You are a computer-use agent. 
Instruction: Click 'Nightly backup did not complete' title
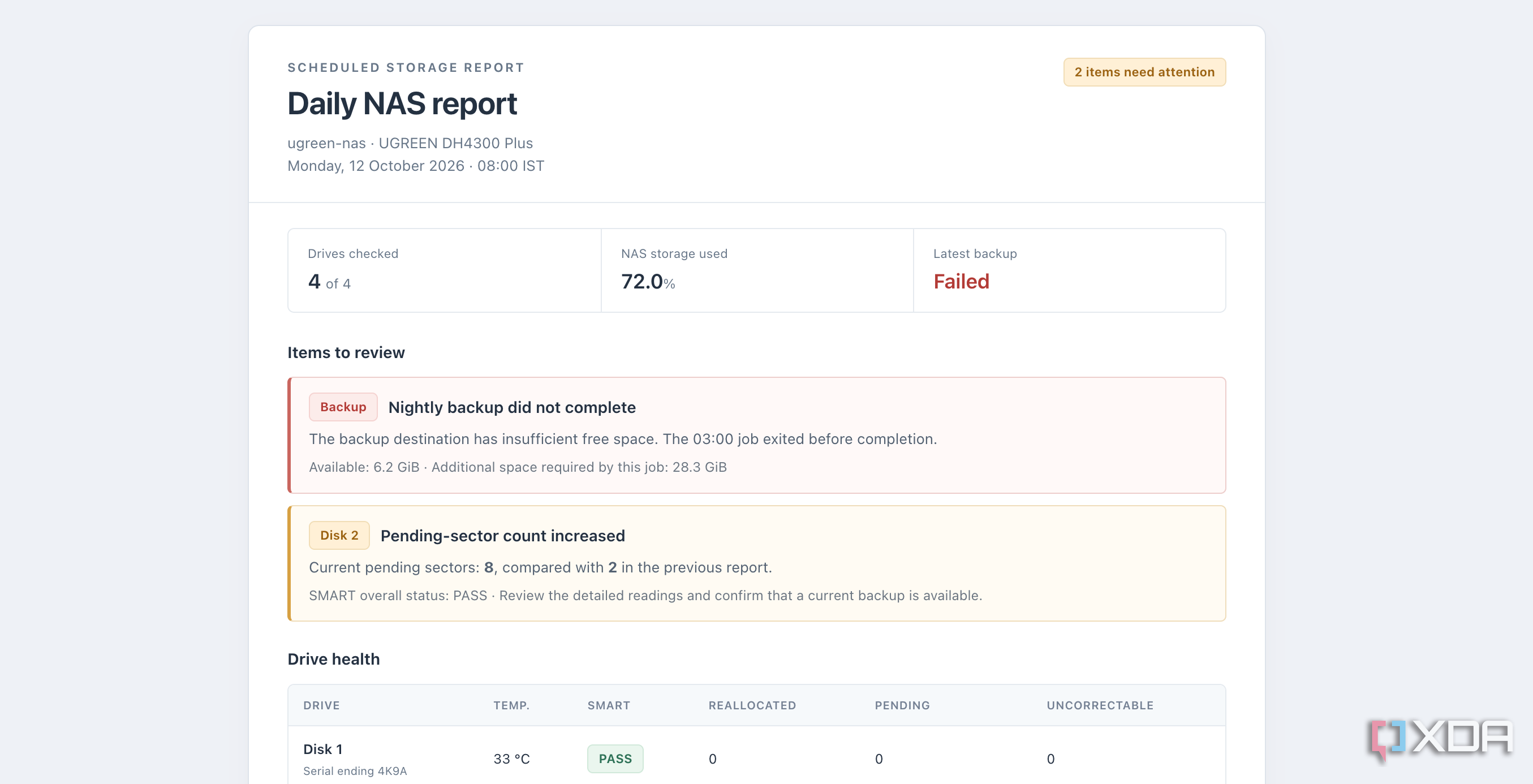pos(512,407)
